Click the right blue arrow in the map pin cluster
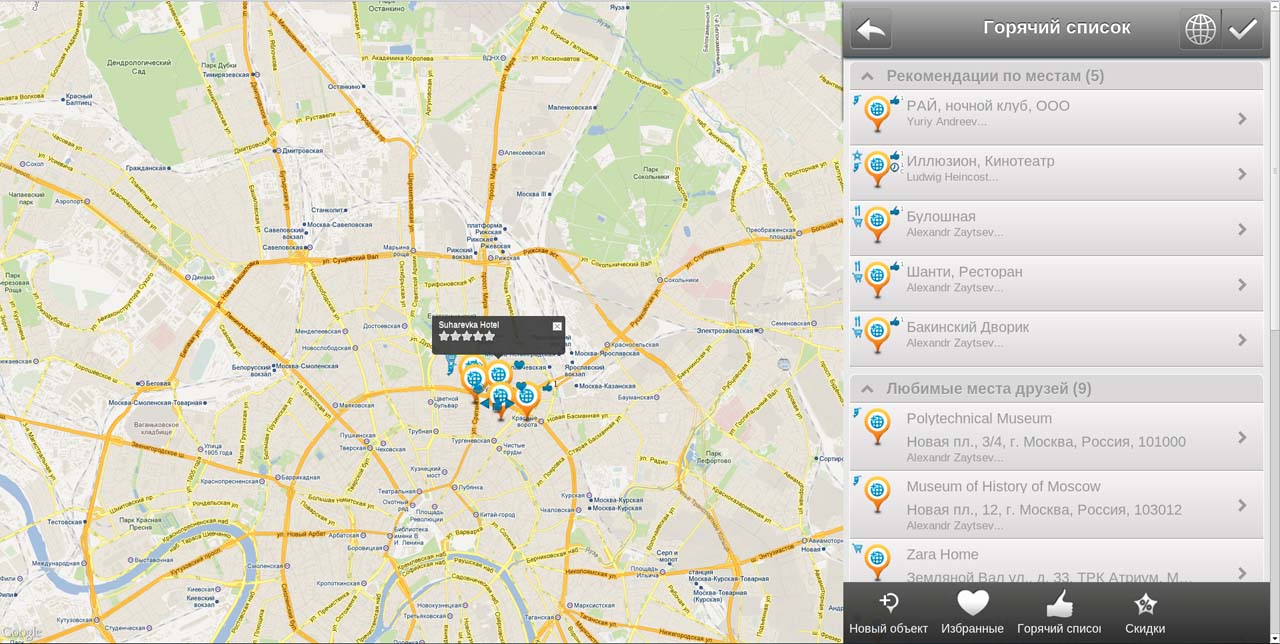Viewport: 1280px width, 644px height. pyautogui.click(x=510, y=404)
